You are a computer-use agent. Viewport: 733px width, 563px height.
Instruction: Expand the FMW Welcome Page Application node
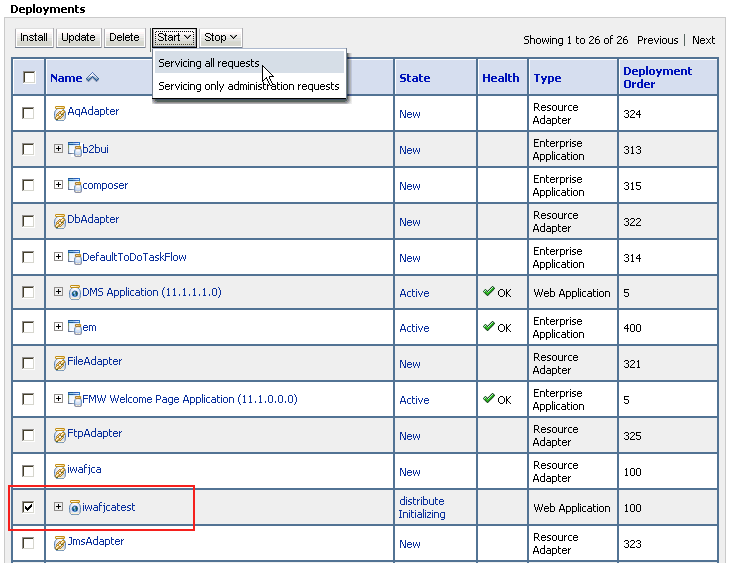pos(58,399)
